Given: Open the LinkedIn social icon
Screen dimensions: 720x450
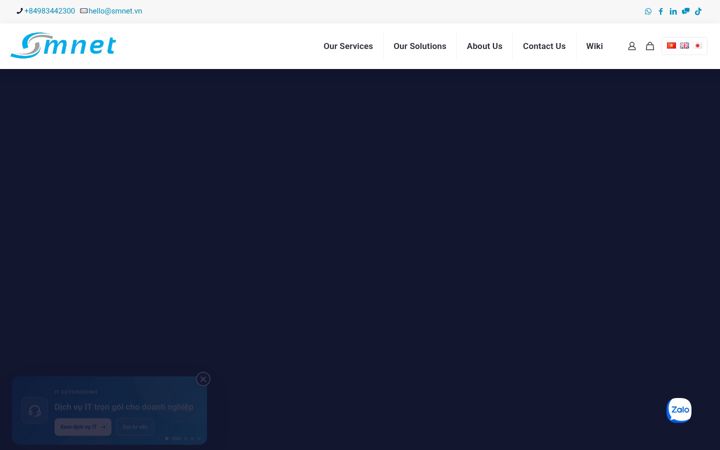Looking at the screenshot, I should pyautogui.click(x=673, y=11).
